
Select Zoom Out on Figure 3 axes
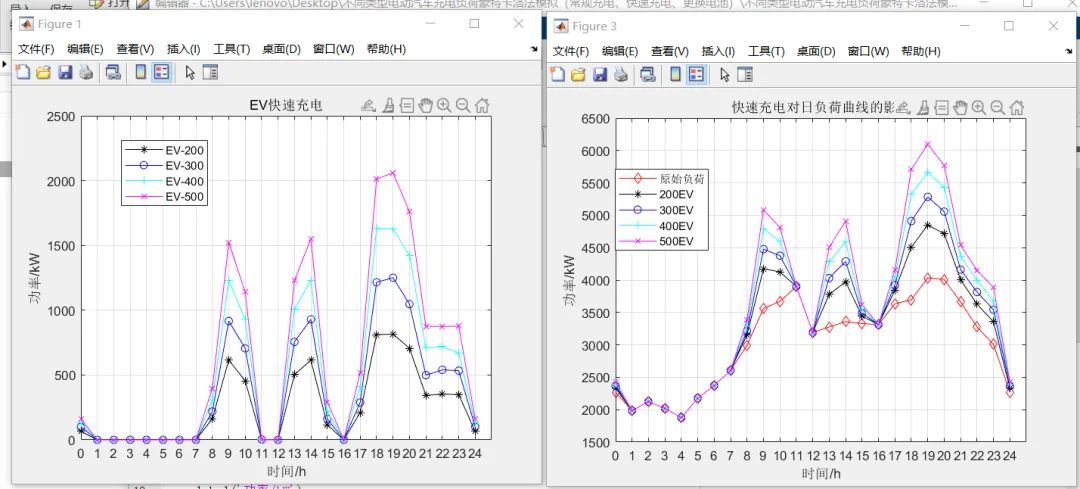tap(997, 107)
